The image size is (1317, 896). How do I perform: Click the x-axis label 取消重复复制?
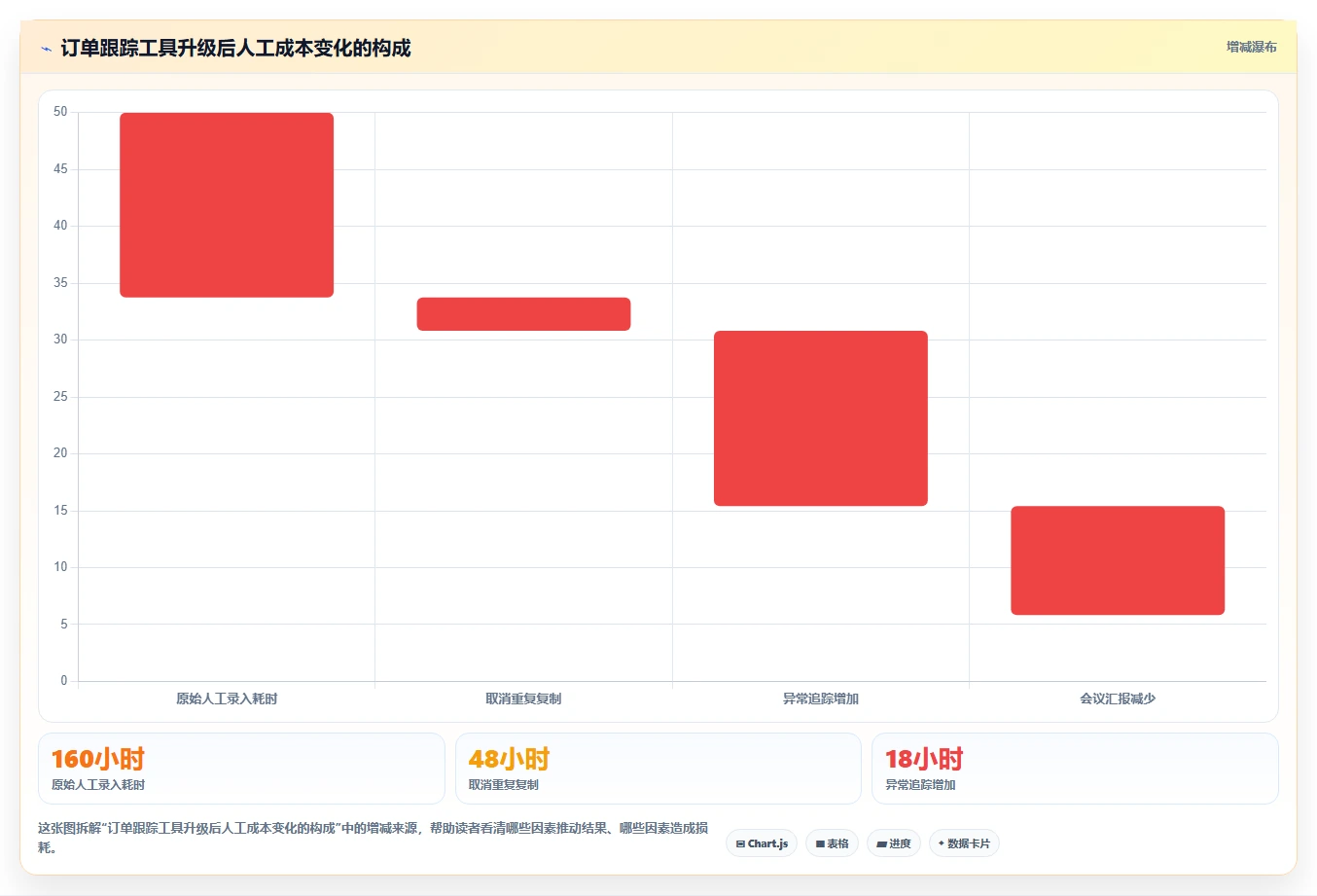click(x=523, y=699)
